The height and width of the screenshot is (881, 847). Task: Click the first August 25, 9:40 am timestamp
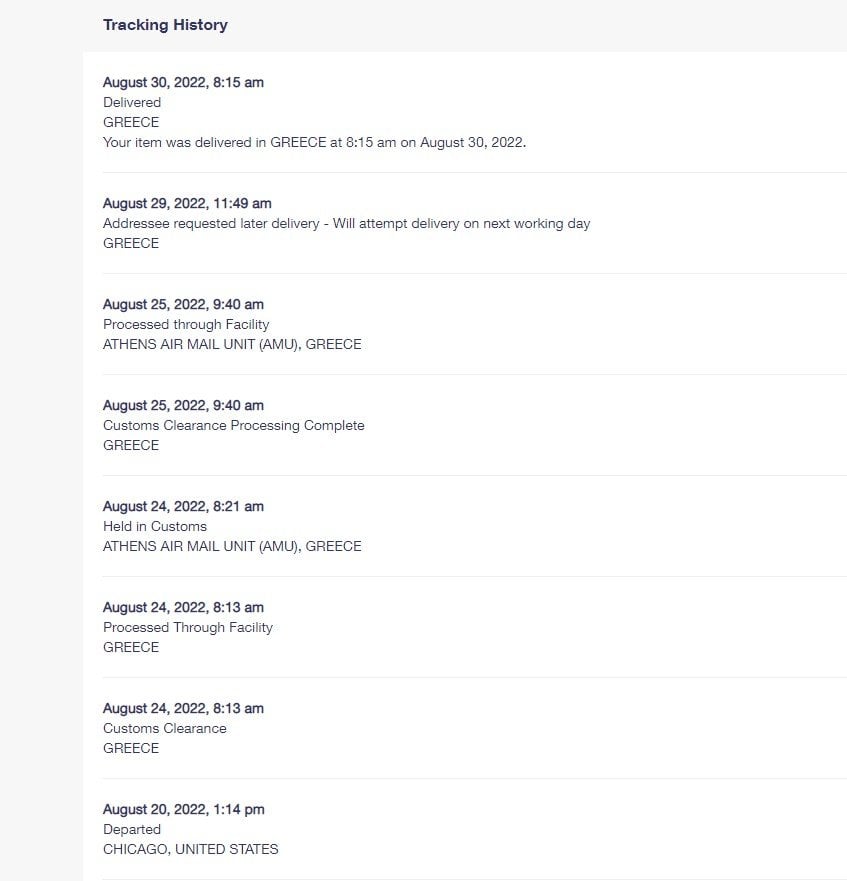click(x=183, y=305)
